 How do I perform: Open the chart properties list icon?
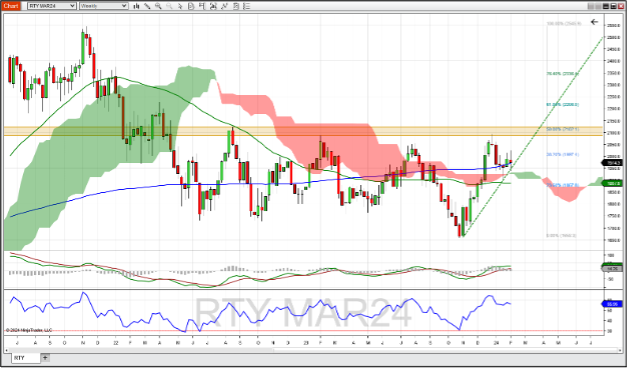point(246,6)
